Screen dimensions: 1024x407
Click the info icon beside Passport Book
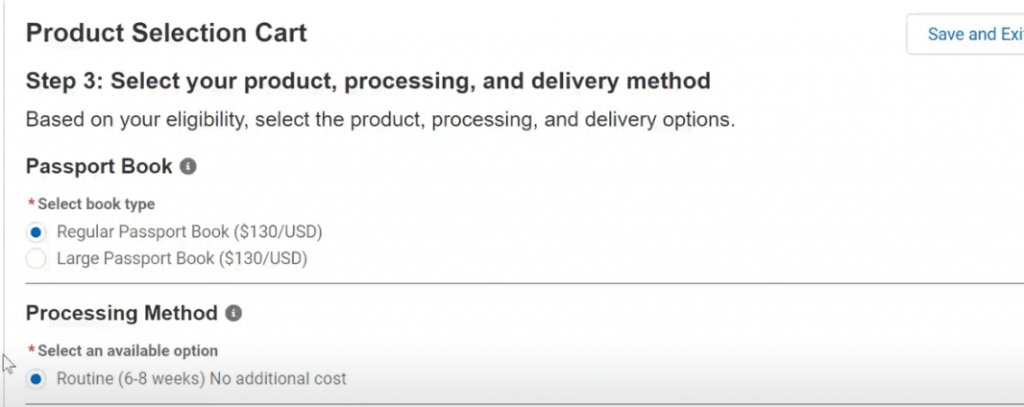pyautogui.click(x=188, y=166)
